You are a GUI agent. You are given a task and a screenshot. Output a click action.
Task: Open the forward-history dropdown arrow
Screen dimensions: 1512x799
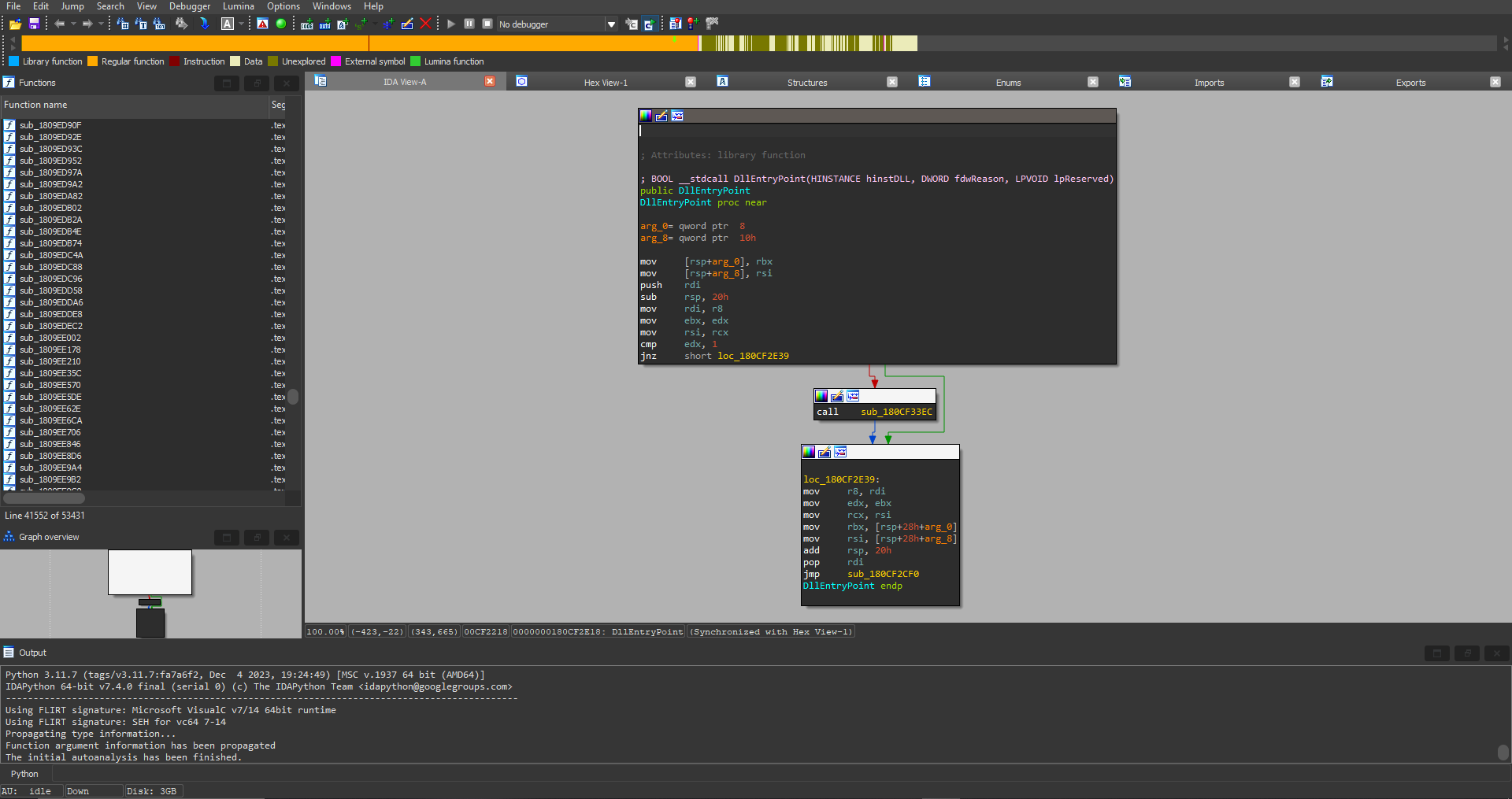(101, 24)
